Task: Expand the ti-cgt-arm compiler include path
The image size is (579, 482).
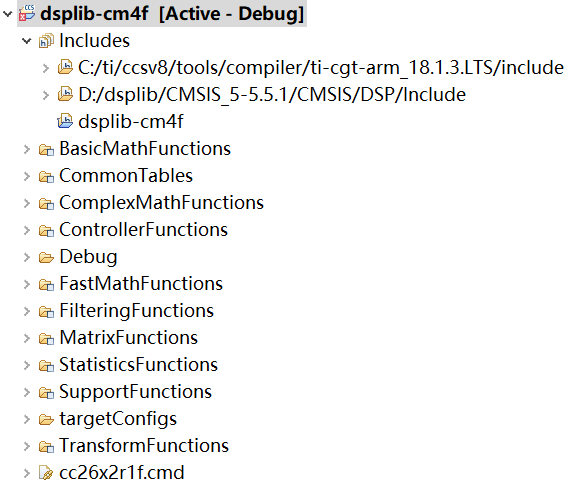Action: 46,68
